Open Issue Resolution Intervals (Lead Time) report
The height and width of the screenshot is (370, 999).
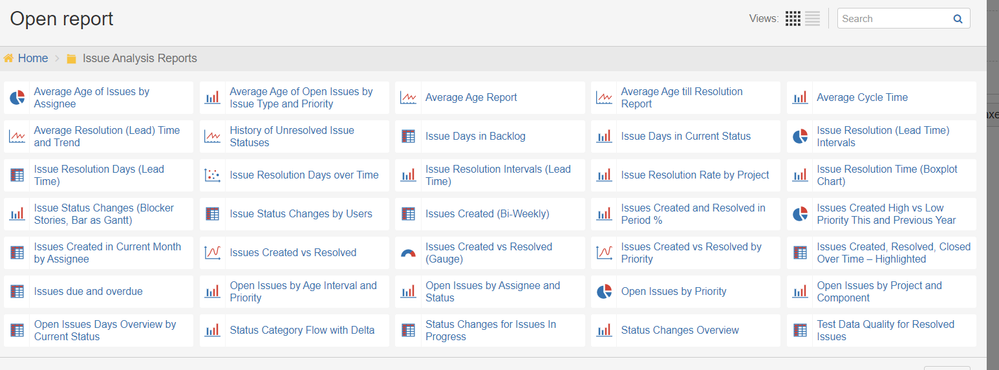498,175
